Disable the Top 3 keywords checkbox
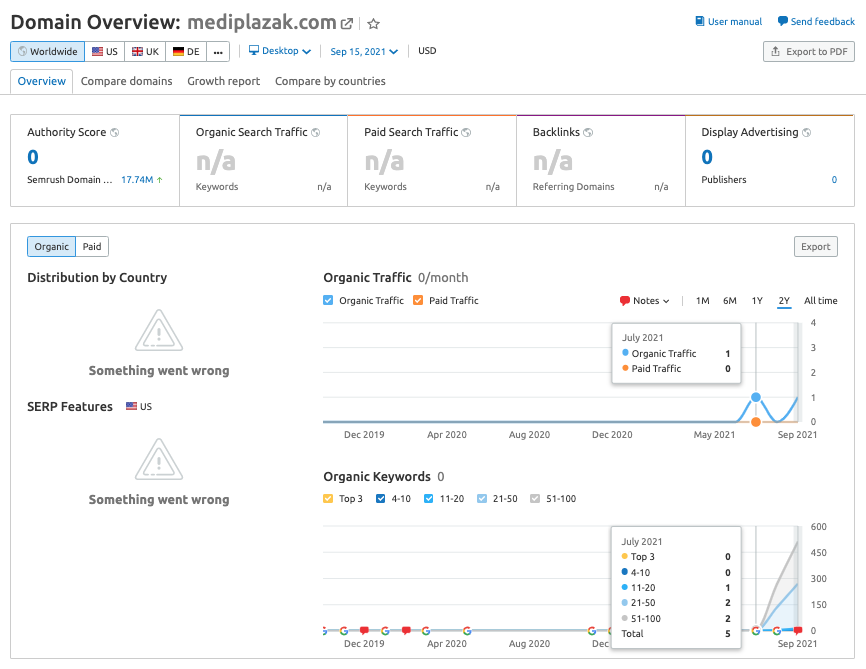Image resolution: width=866 pixels, height=669 pixels. coord(329,499)
